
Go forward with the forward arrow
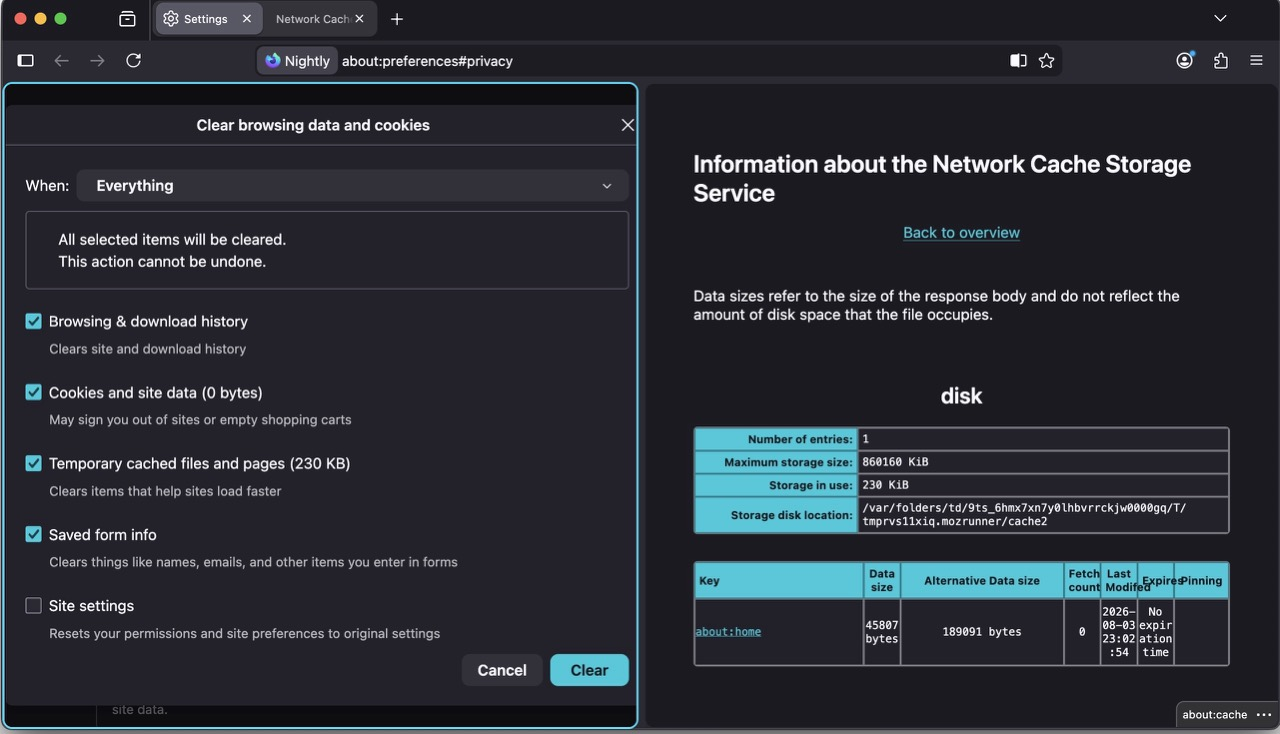coord(97,61)
